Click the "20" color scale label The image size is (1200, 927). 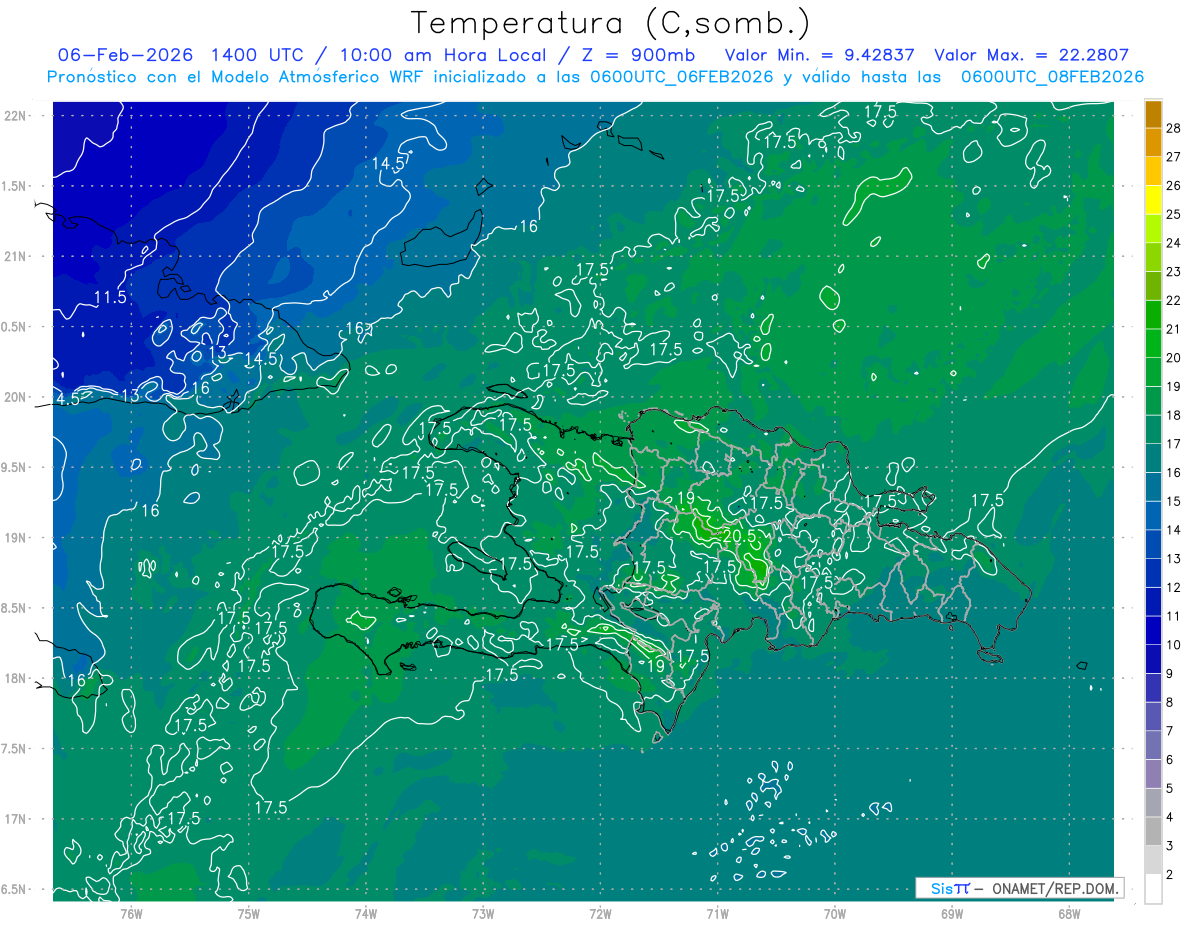(x=1175, y=358)
